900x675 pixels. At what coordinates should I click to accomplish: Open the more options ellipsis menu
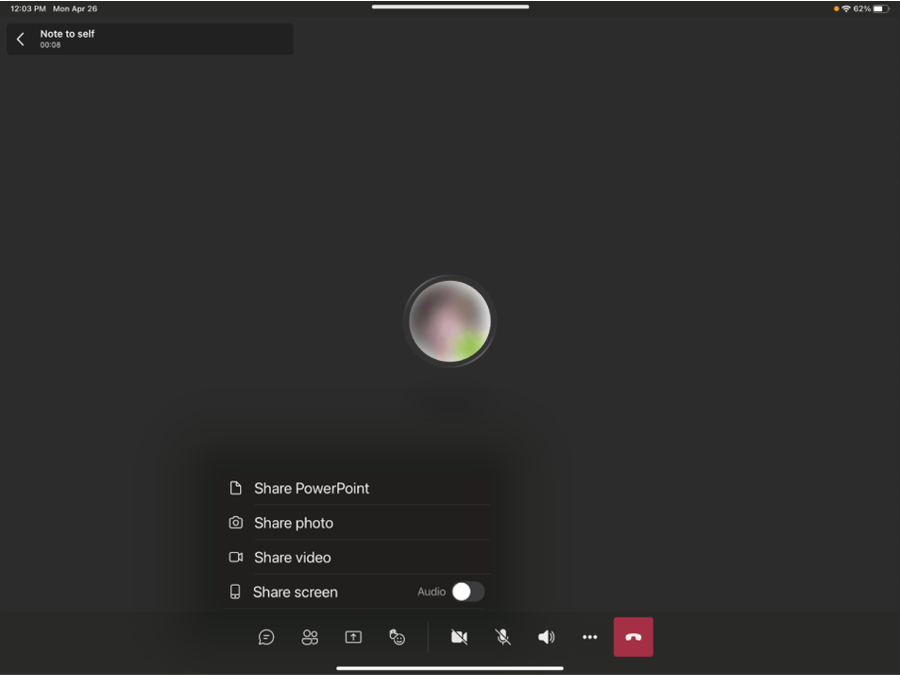pyautogui.click(x=590, y=637)
